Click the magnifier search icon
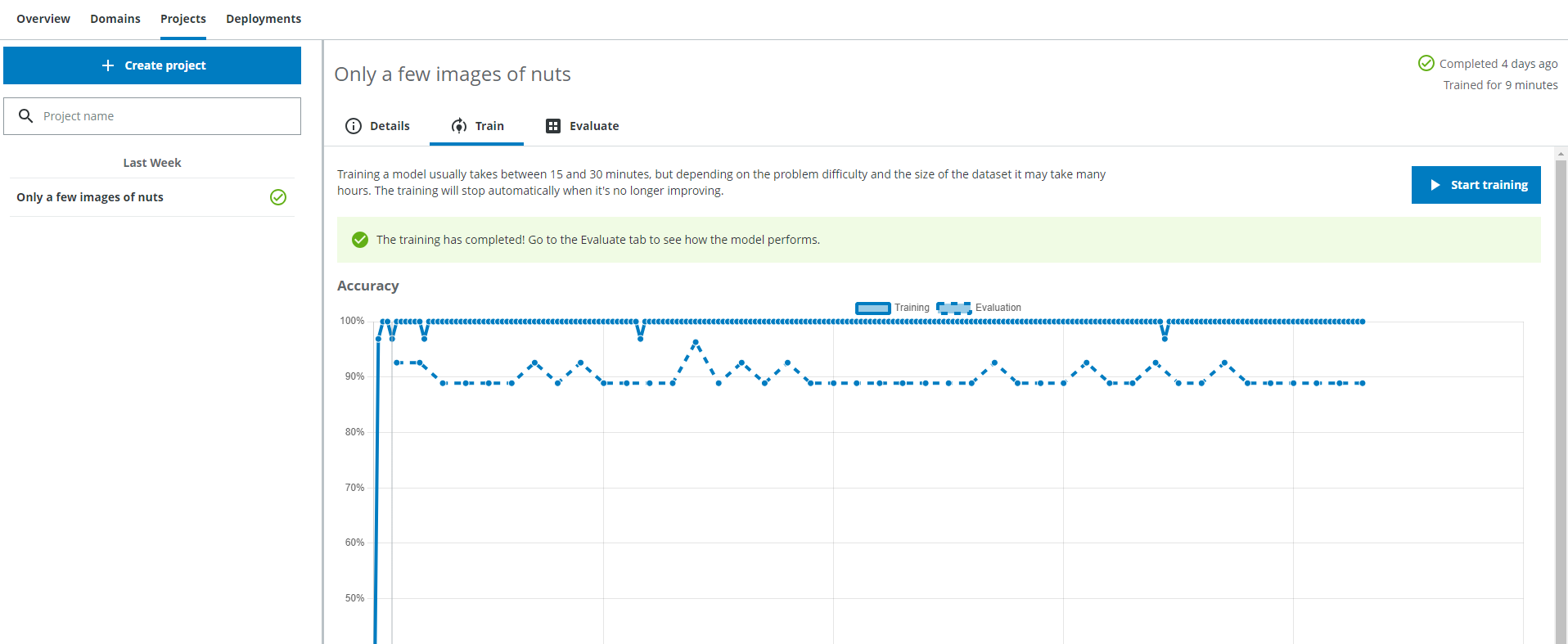1568x644 pixels. tap(26, 116)
